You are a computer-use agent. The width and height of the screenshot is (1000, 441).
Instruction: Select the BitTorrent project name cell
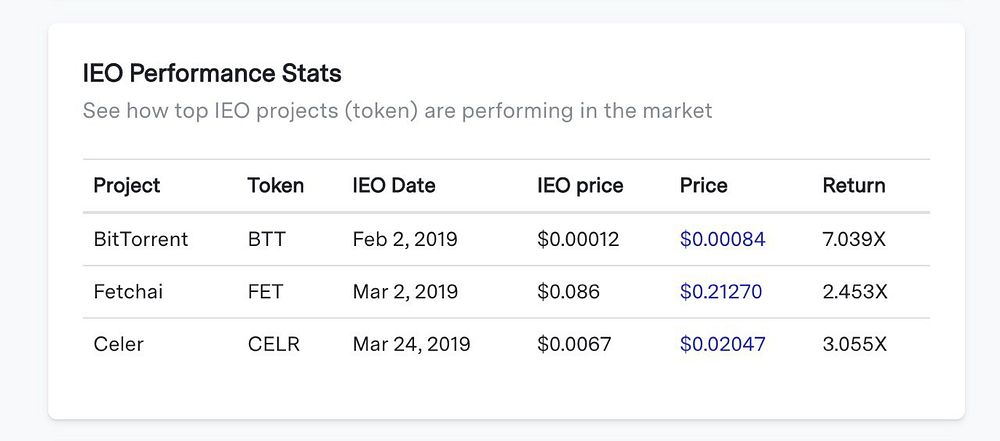[x=140, y=240]
